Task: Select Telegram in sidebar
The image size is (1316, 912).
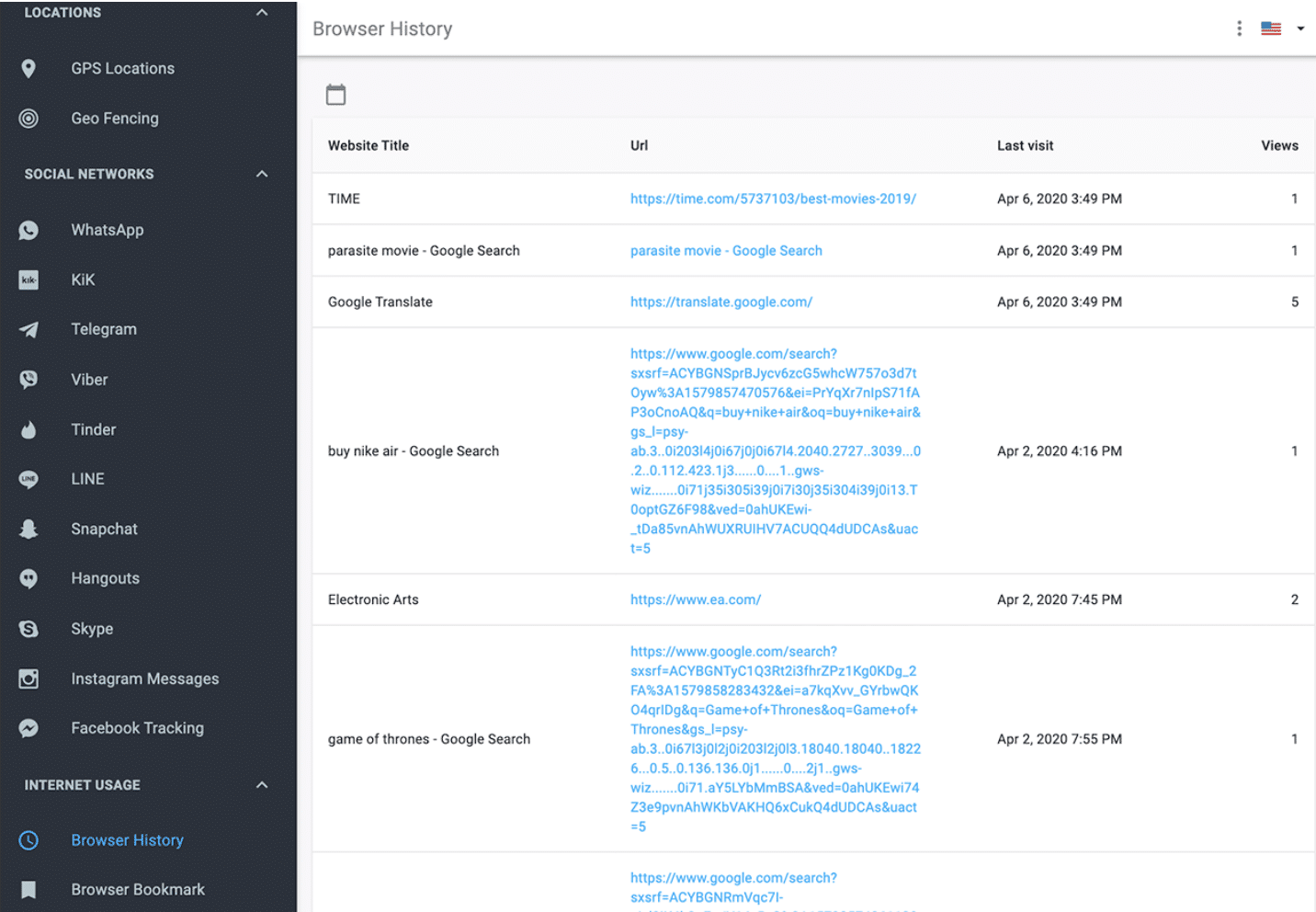Action: pos(104,329)
